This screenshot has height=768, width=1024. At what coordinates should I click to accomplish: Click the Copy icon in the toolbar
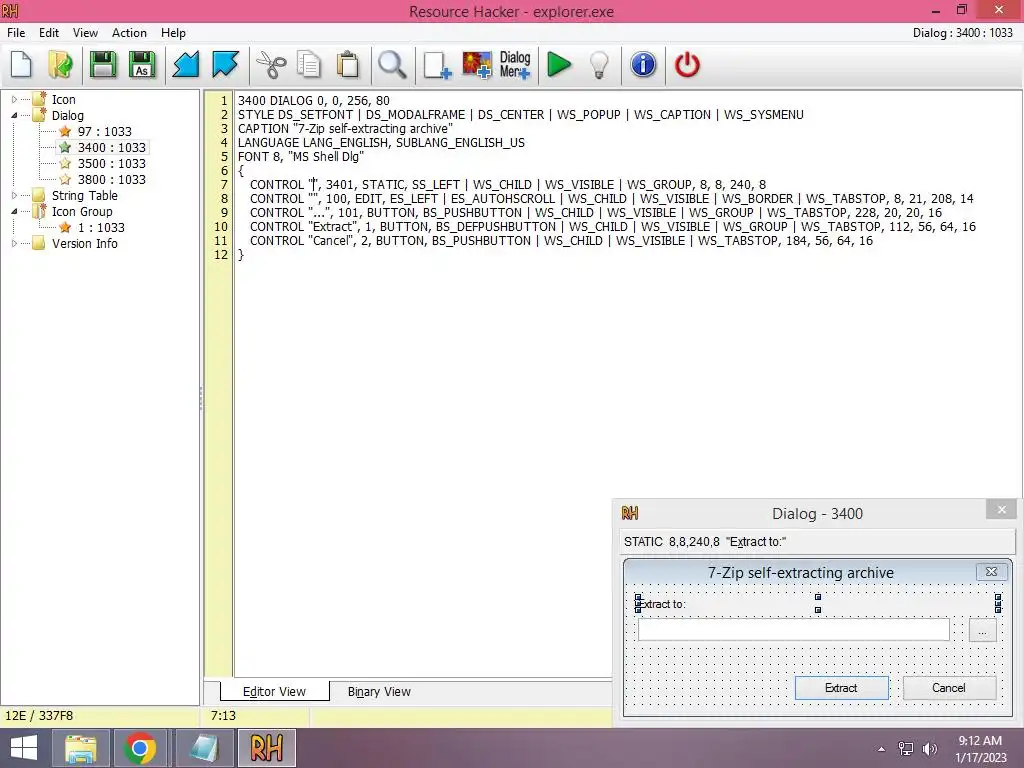(x=309, y=65)
